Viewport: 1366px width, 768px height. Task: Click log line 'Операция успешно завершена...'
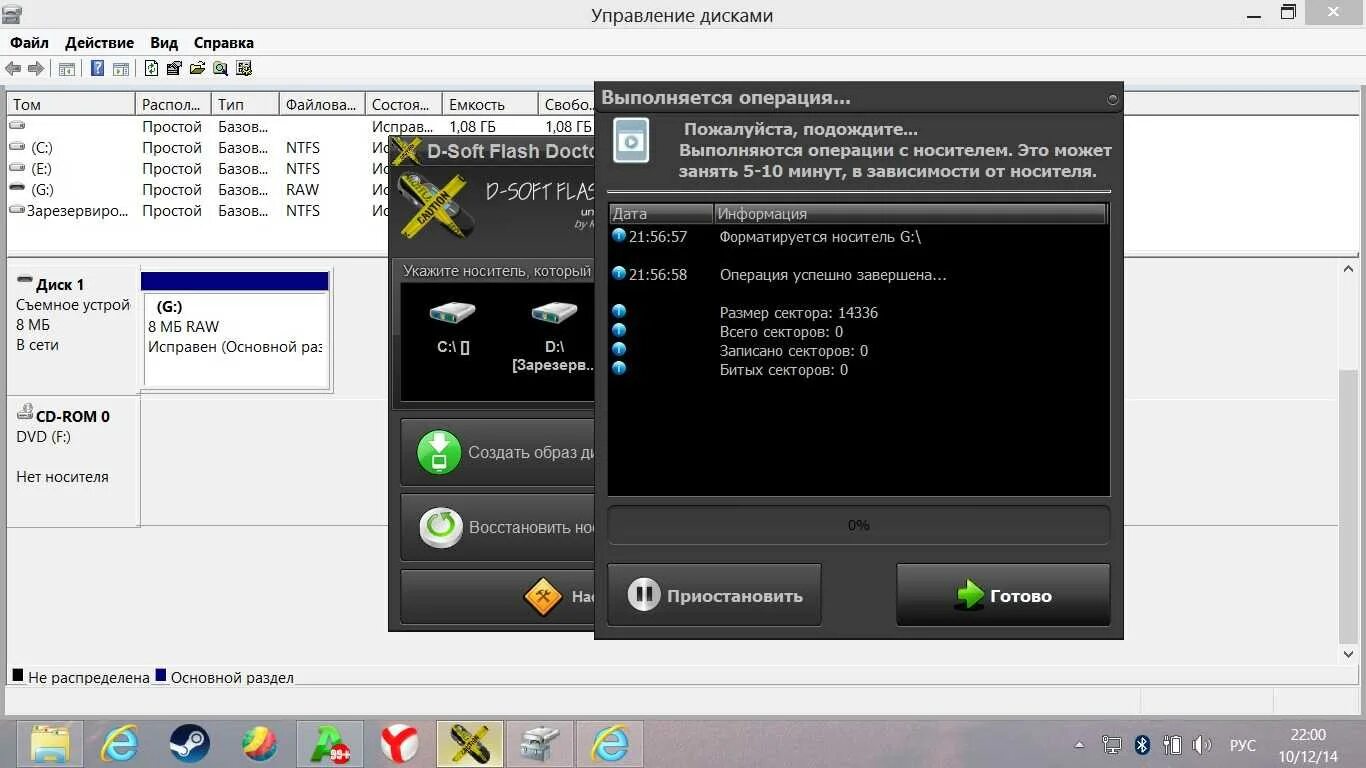[833, 275]
